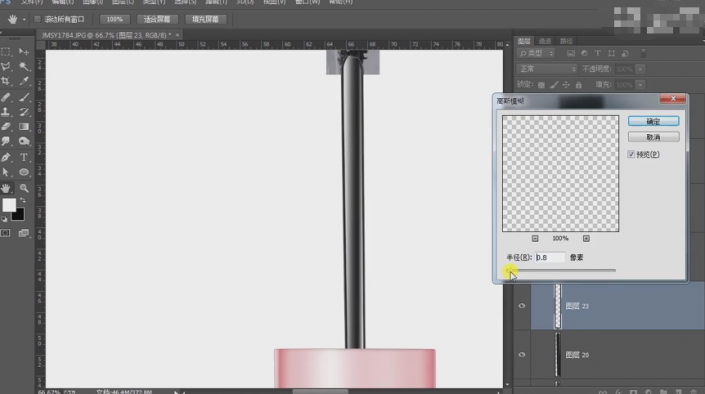Close the JMSY1784.JPG document tab

177,35
